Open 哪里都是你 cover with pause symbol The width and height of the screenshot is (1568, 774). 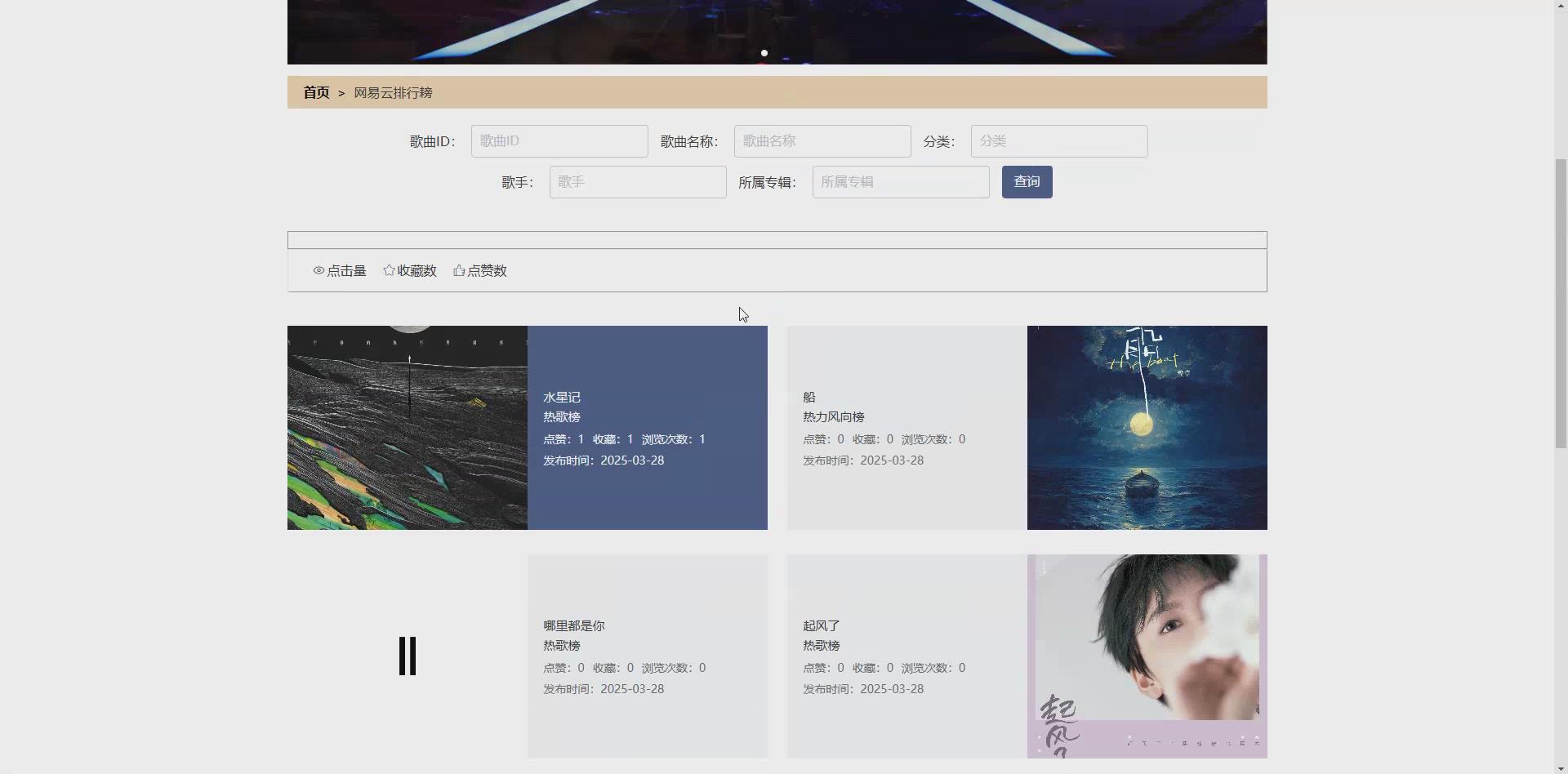coord(408,656)
